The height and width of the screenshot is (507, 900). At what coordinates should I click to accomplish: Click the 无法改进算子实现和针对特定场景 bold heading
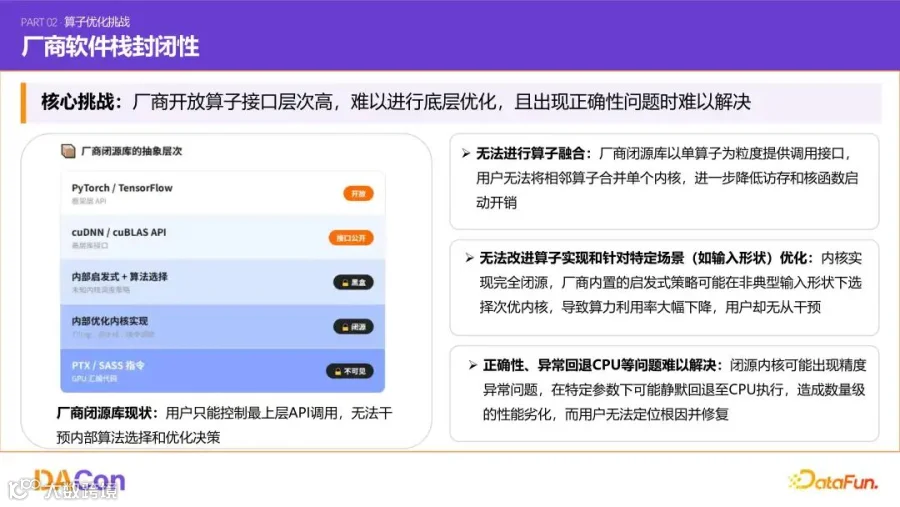[x=646, y=258]
